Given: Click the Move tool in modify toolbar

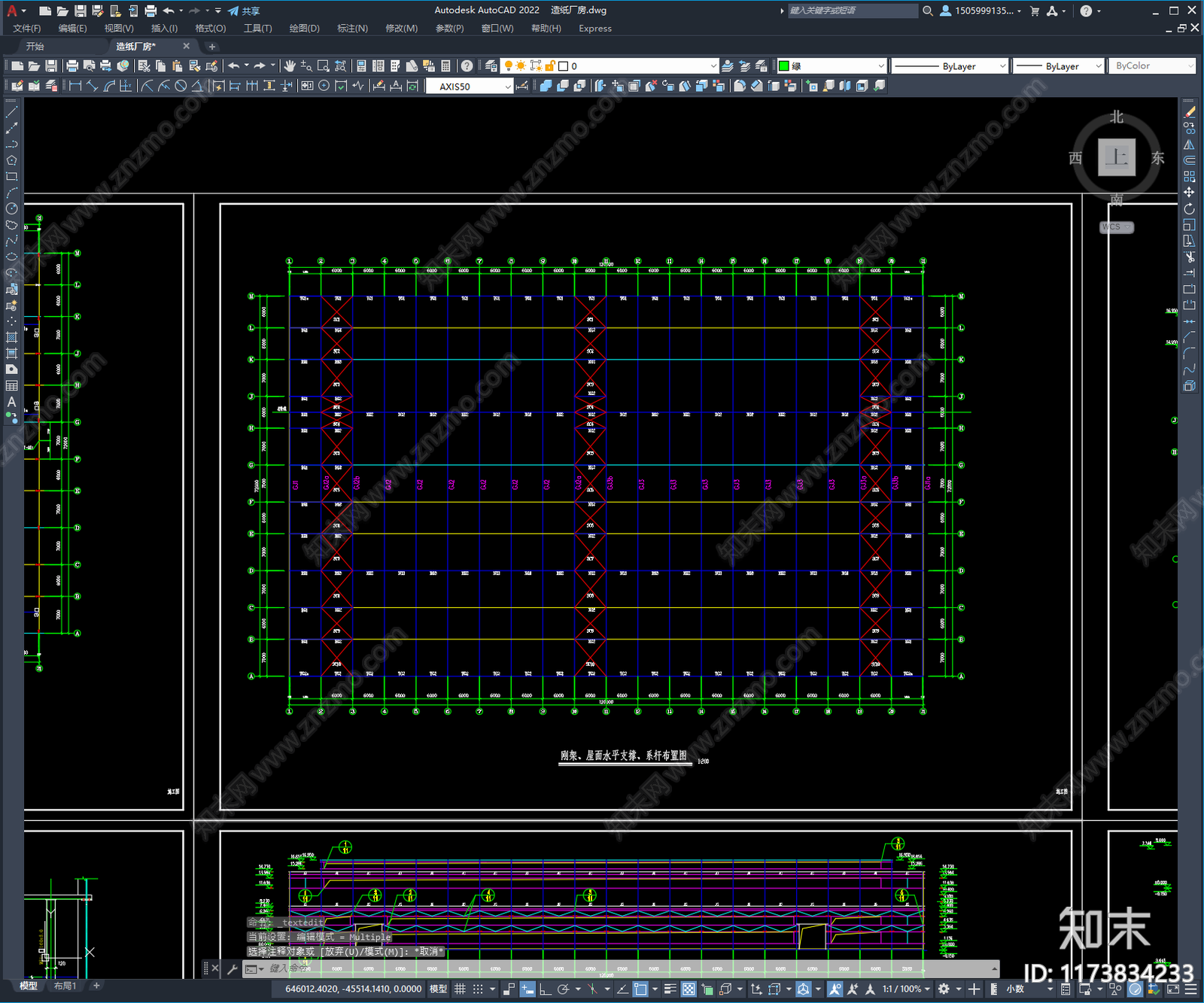Looking at the screenshot, I should [x=1189, y=193].
